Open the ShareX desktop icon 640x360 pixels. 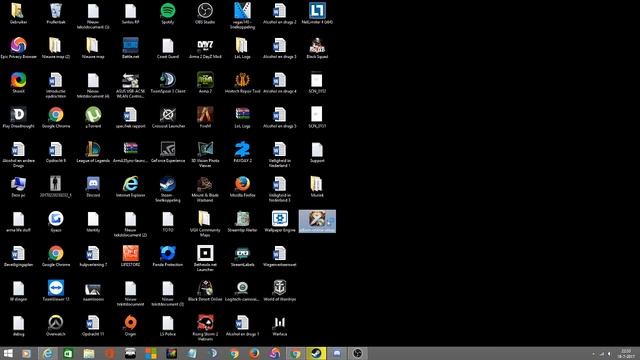(18, 80)
